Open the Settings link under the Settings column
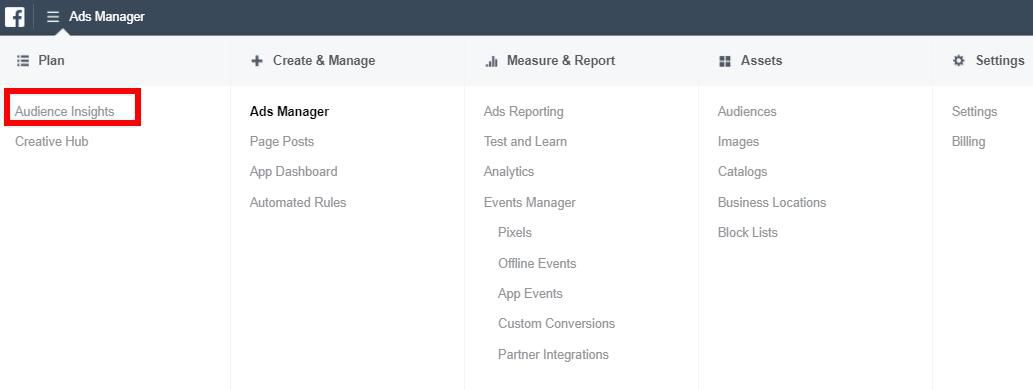The image size is (1033, 390). (974, 111)
